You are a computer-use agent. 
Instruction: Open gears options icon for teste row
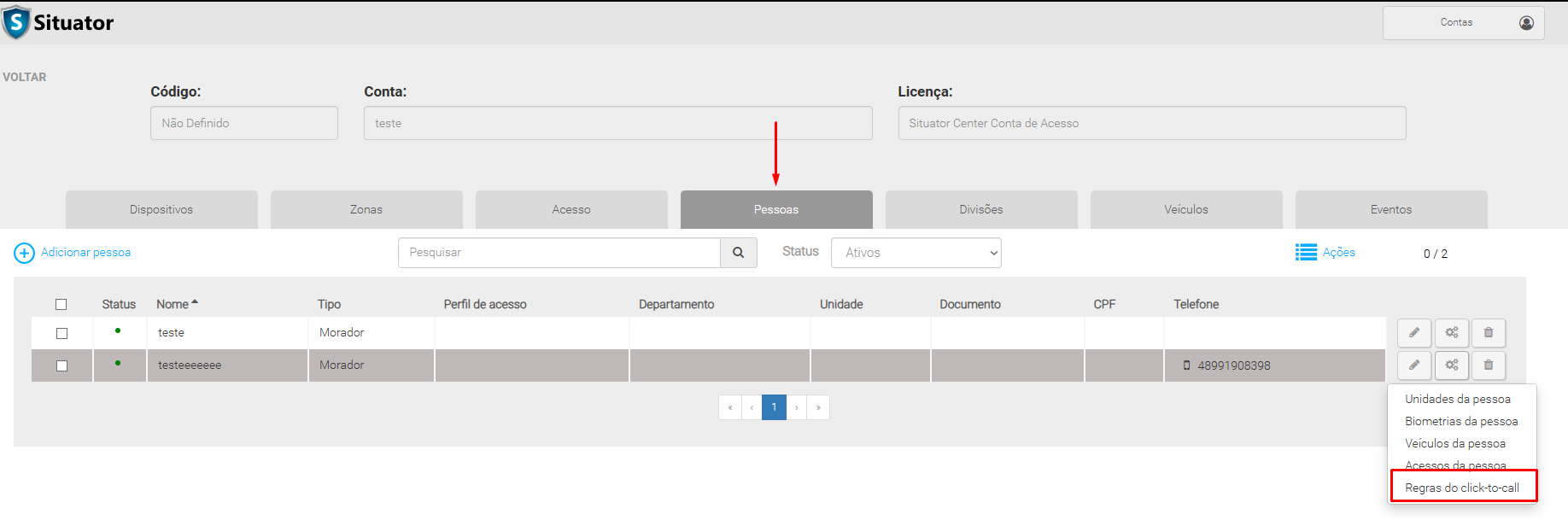coord(1452,333)
